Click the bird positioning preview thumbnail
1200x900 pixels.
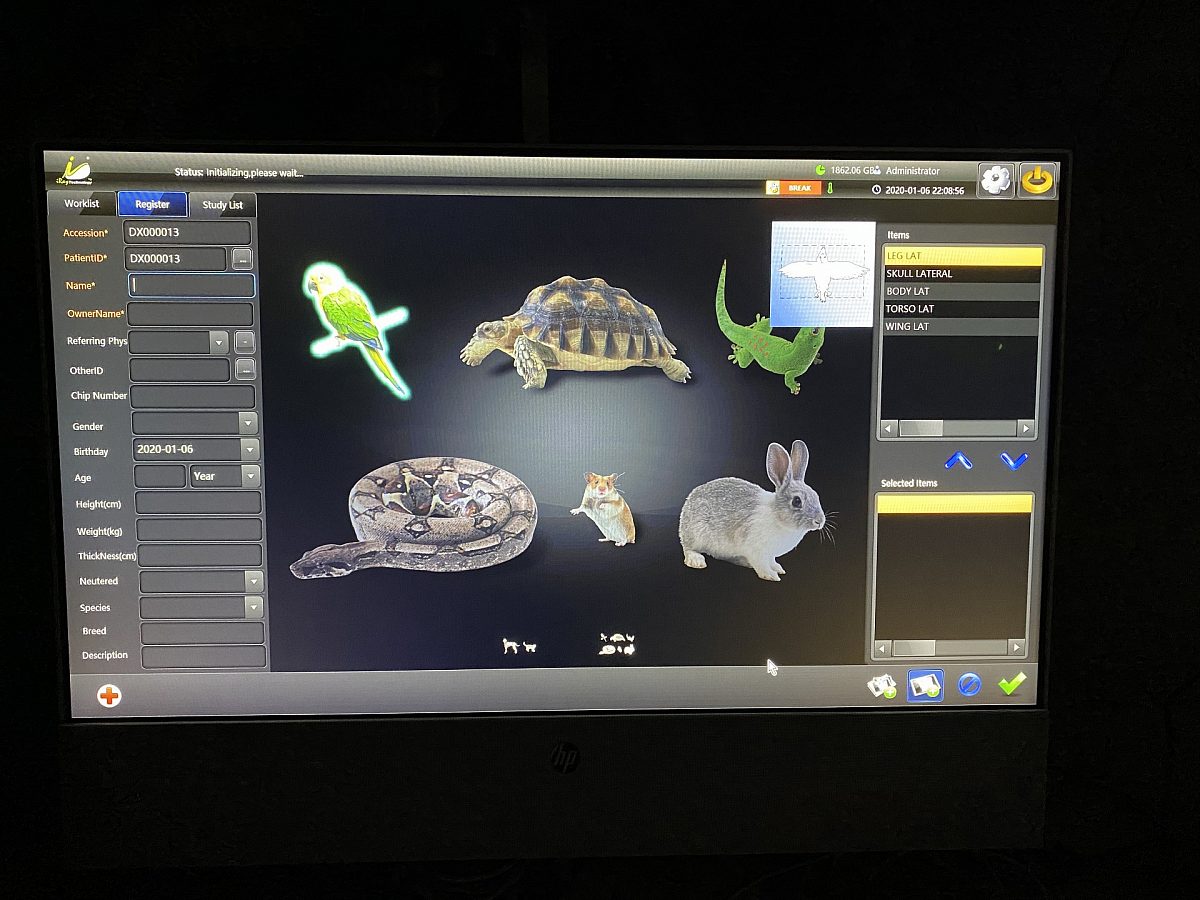[823, 274]
